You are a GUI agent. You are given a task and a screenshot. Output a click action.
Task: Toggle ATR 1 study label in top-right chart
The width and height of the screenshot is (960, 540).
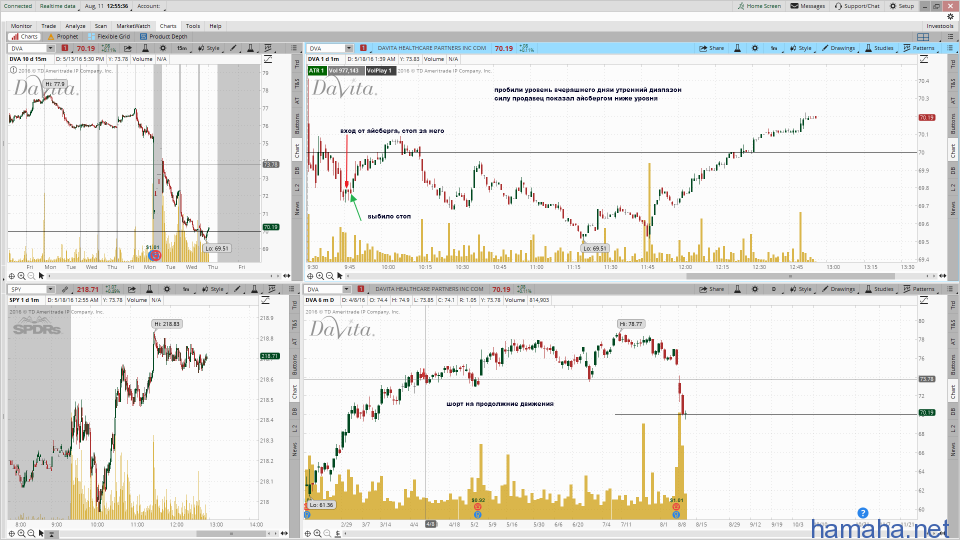pos(316,71)
